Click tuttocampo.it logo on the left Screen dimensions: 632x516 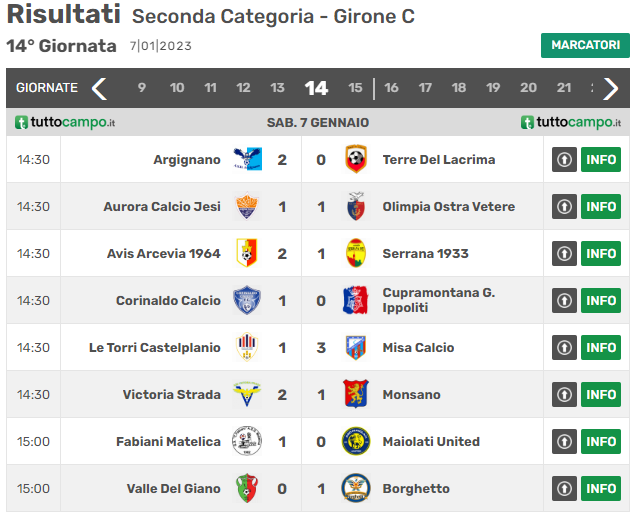[x=65, y=122]
